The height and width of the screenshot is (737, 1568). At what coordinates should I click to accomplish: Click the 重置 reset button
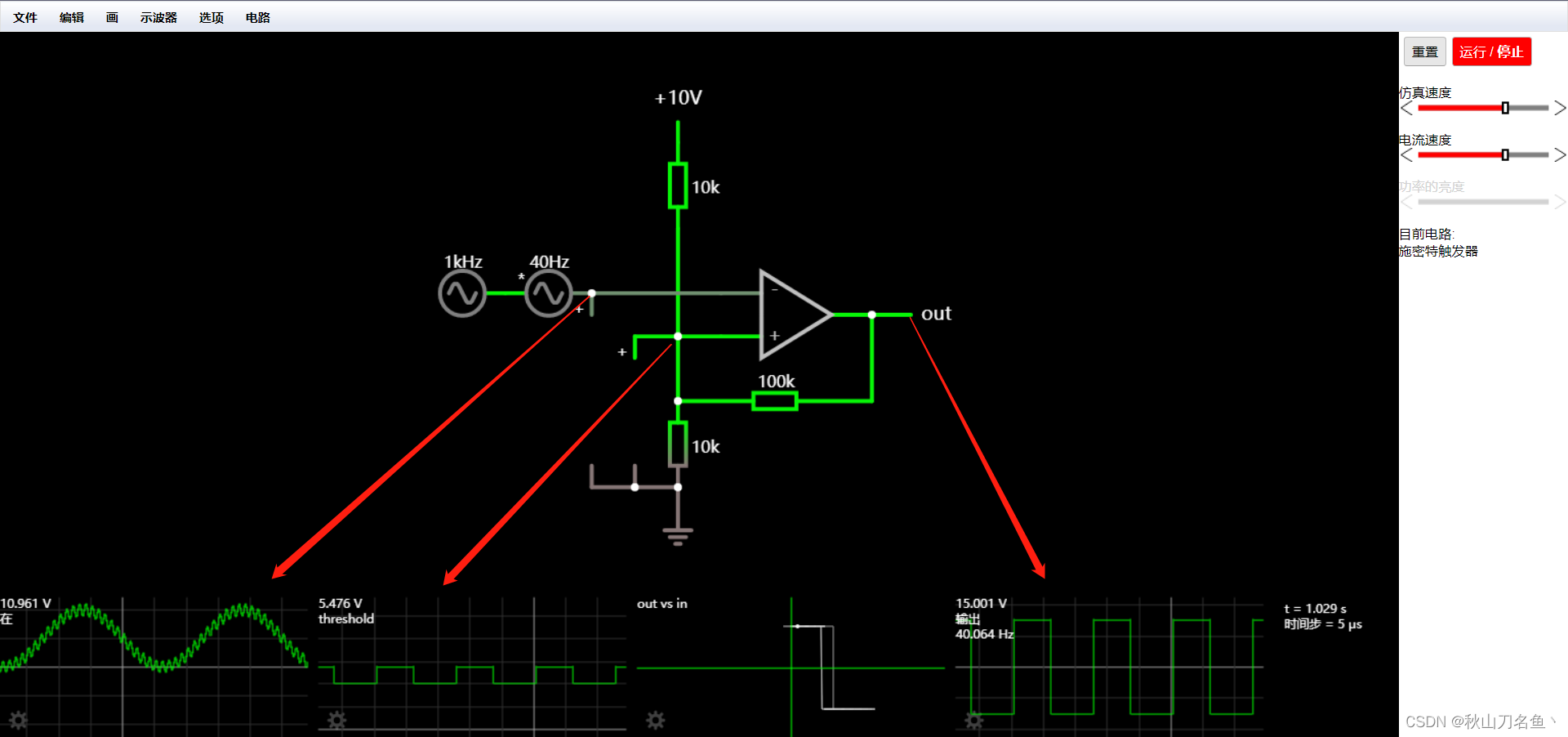(1425, 51)
